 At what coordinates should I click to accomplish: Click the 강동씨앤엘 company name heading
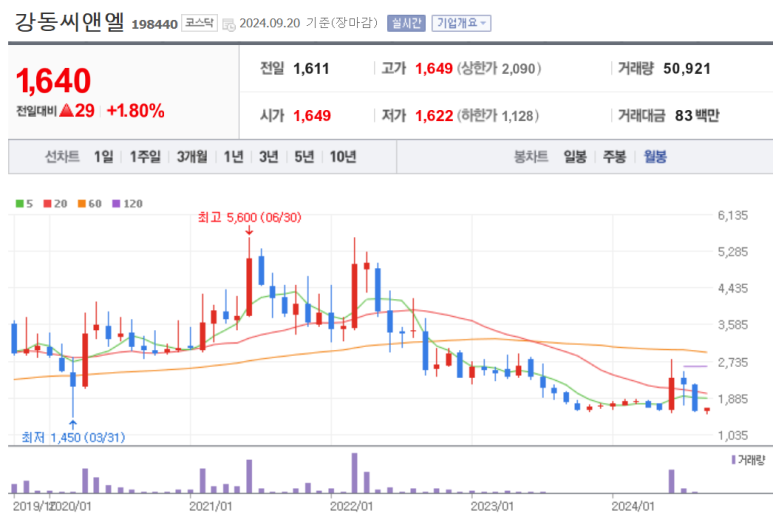click(x=70, y=22)
